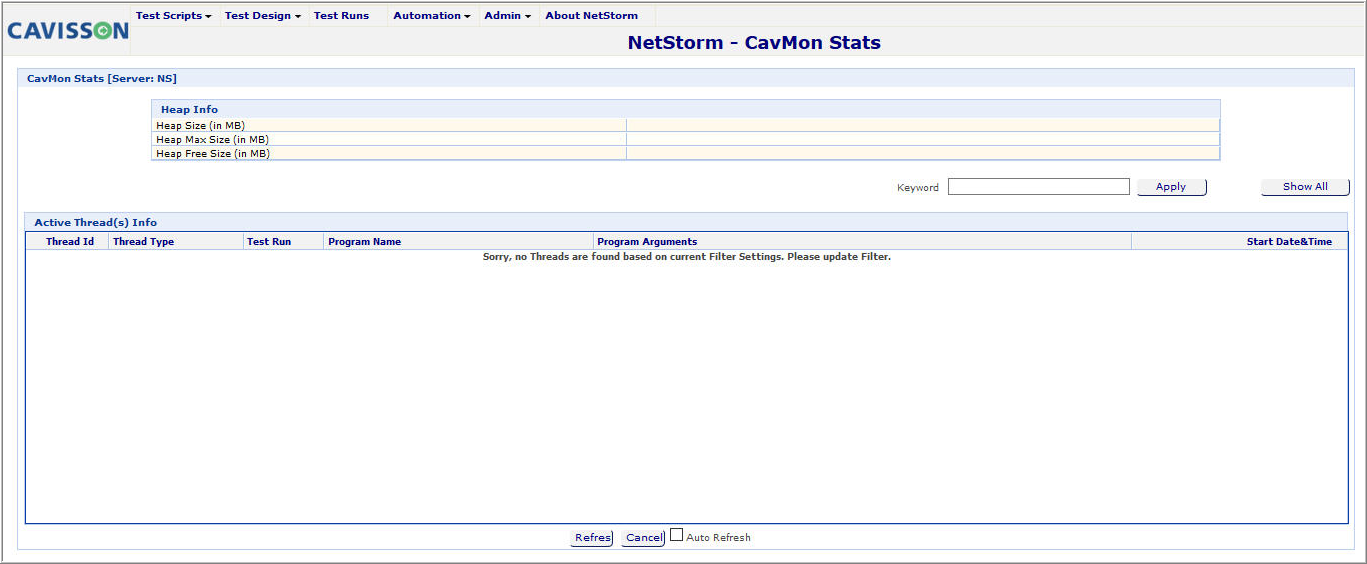The image size is (1367, 564).
Task: Click the NetStorm - CavMon Stats heading
Action: (x=754, y=43)
